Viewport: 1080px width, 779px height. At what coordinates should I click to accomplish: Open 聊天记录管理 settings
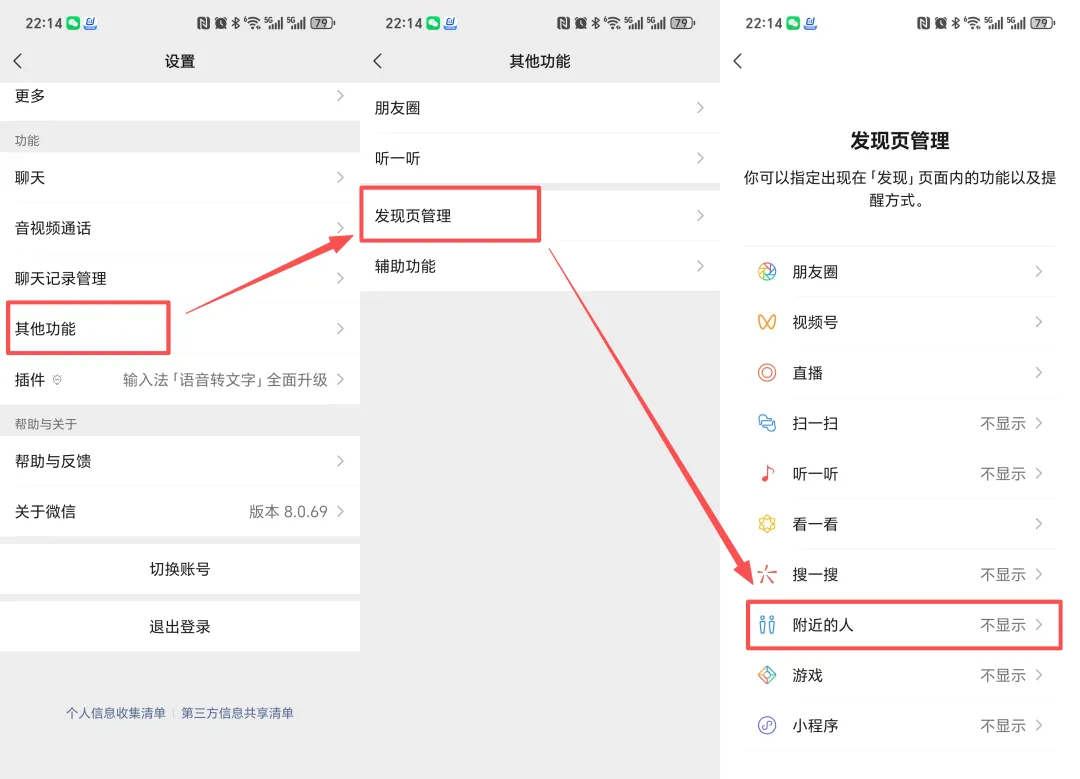click(x=180, y=278)
